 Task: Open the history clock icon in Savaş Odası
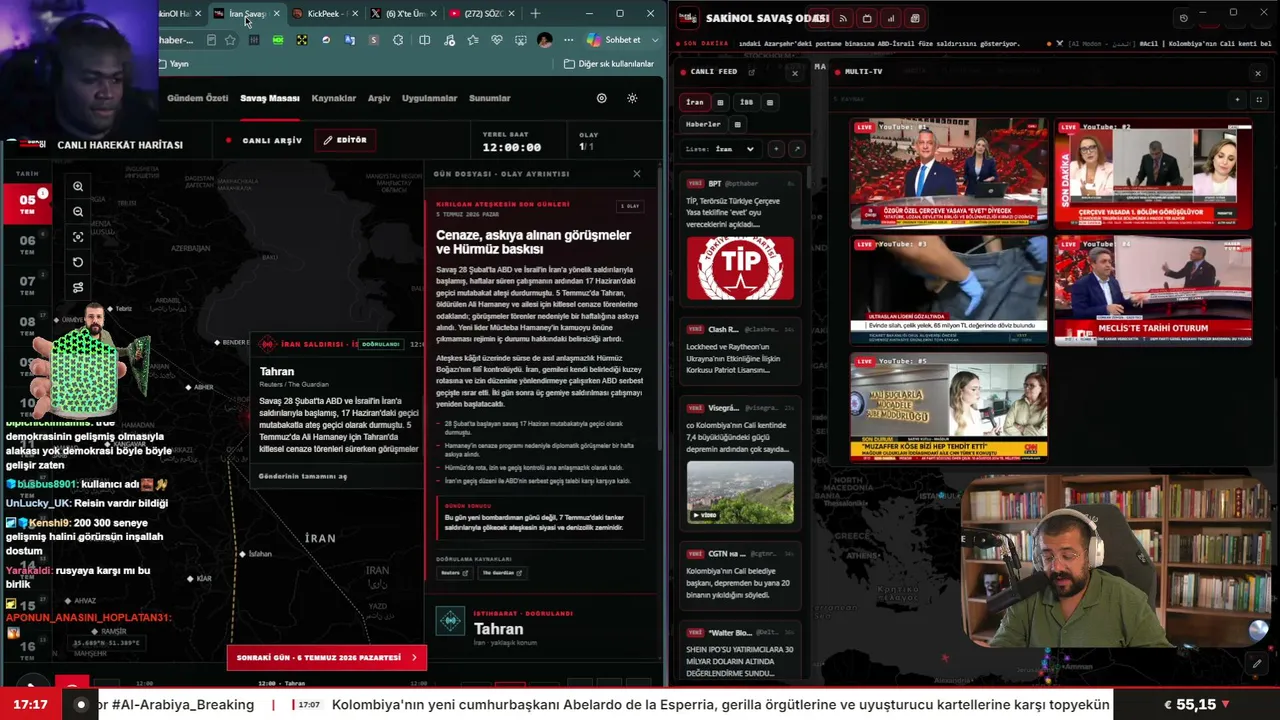click(x=1183, y=19)
